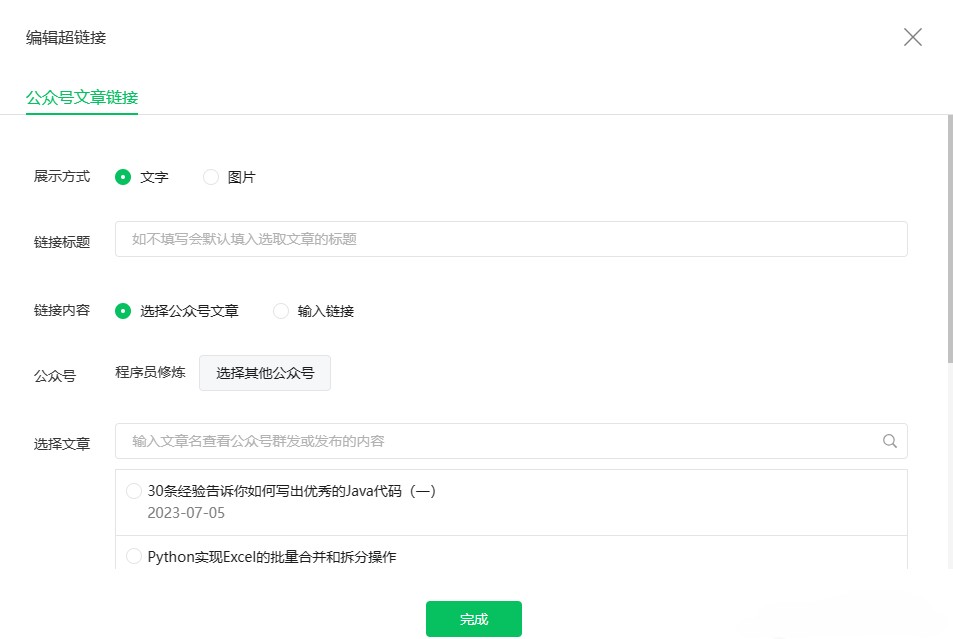Click the 30条经验 article title text
The image size is (953, 639).
coord(291,491)
